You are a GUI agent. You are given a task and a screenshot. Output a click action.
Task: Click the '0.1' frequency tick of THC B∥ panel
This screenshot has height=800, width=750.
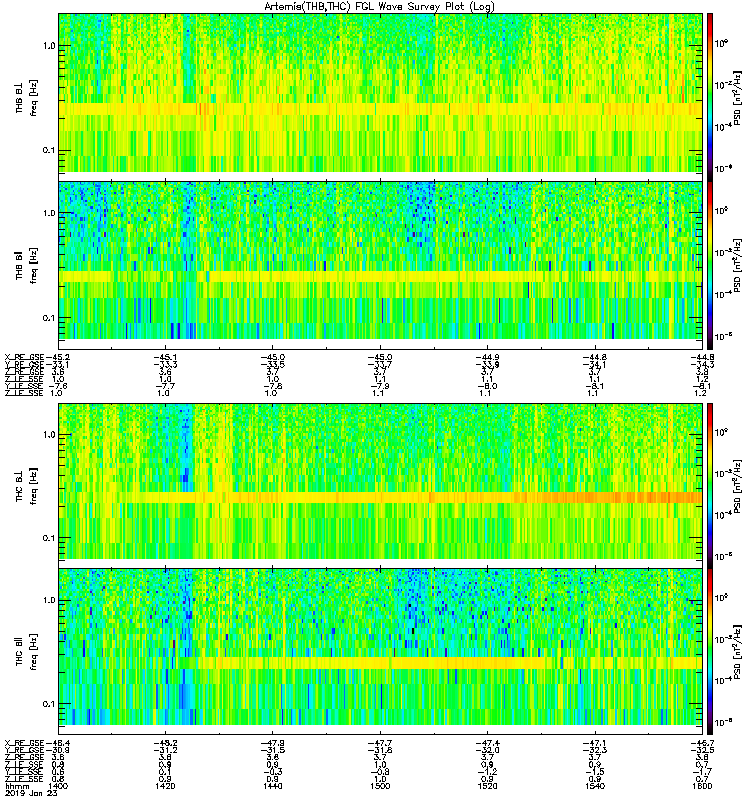49,704
